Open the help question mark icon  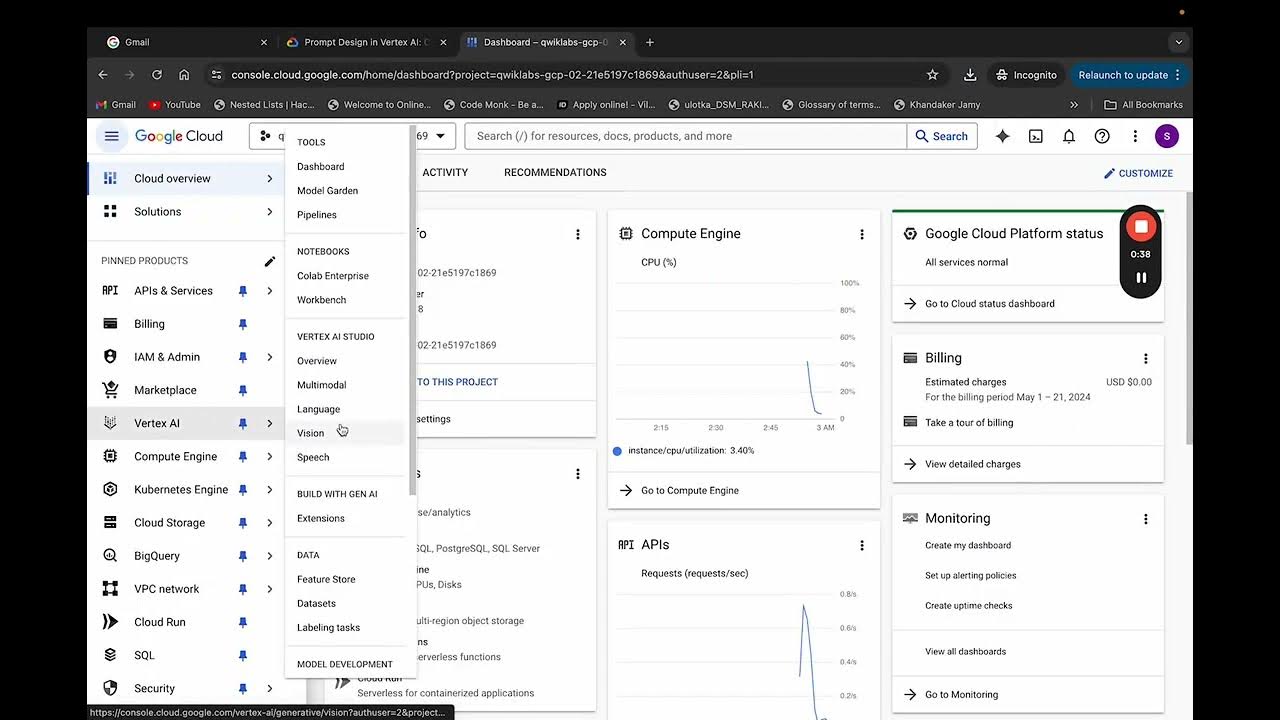(1102, 136)
